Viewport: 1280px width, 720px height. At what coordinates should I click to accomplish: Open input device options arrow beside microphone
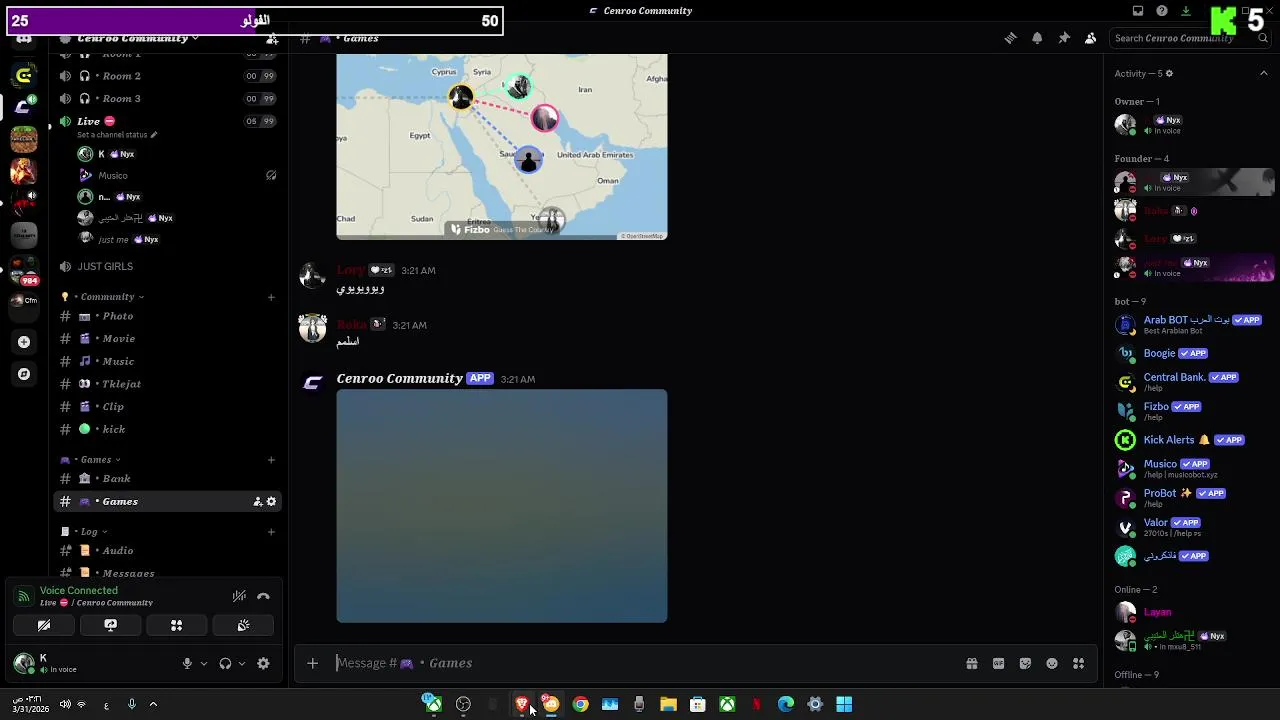click(204, 663)
